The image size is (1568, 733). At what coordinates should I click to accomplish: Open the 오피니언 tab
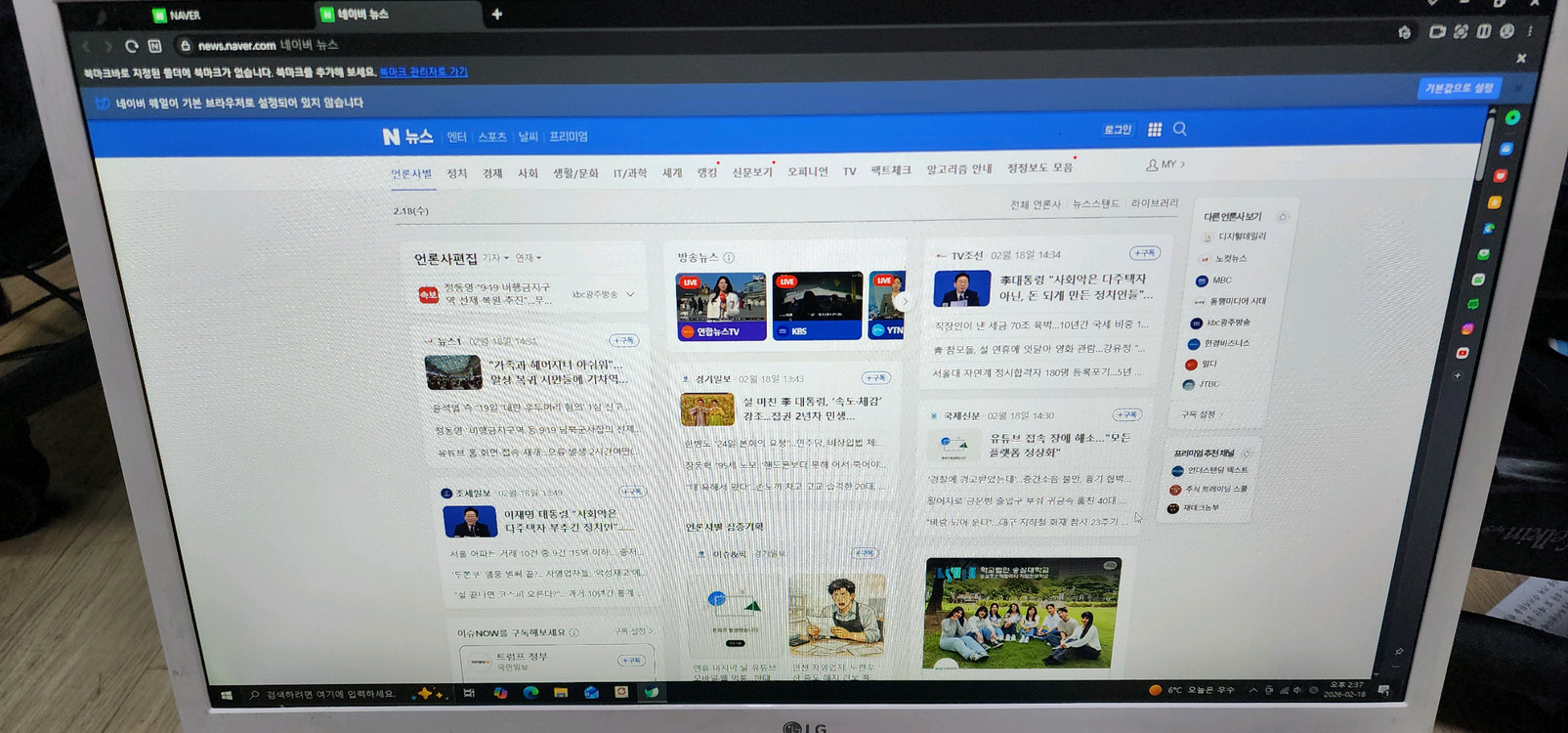[x=807, y=172]
